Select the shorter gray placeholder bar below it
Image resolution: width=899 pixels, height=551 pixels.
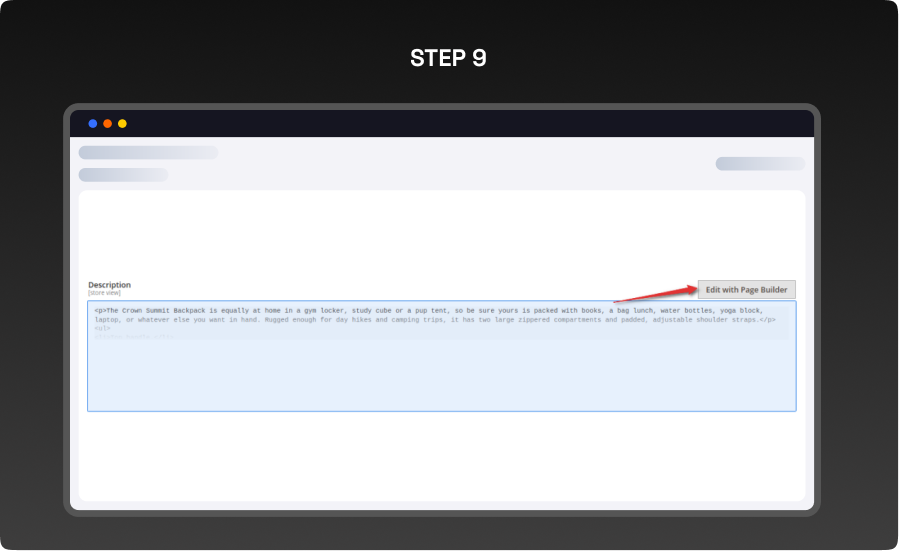[123, 175]
